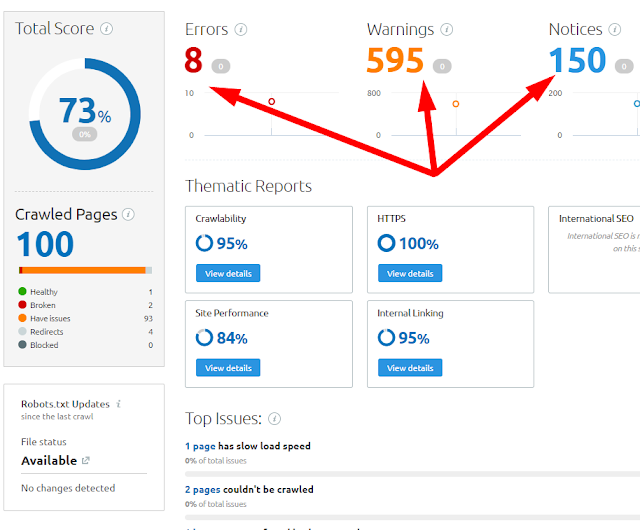Open Internal Linking View details

tap(410, 367)
